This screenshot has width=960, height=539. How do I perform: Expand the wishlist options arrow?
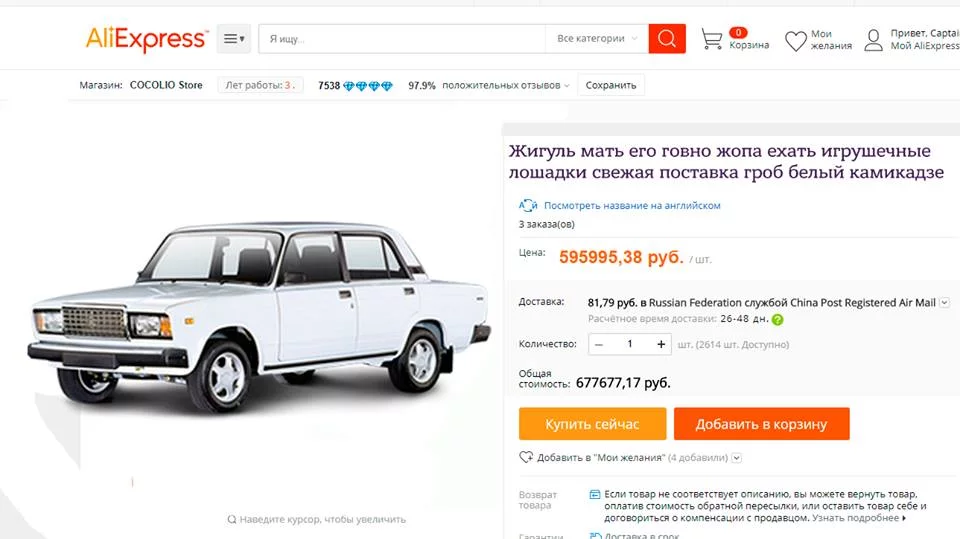(x=737, y=458)
